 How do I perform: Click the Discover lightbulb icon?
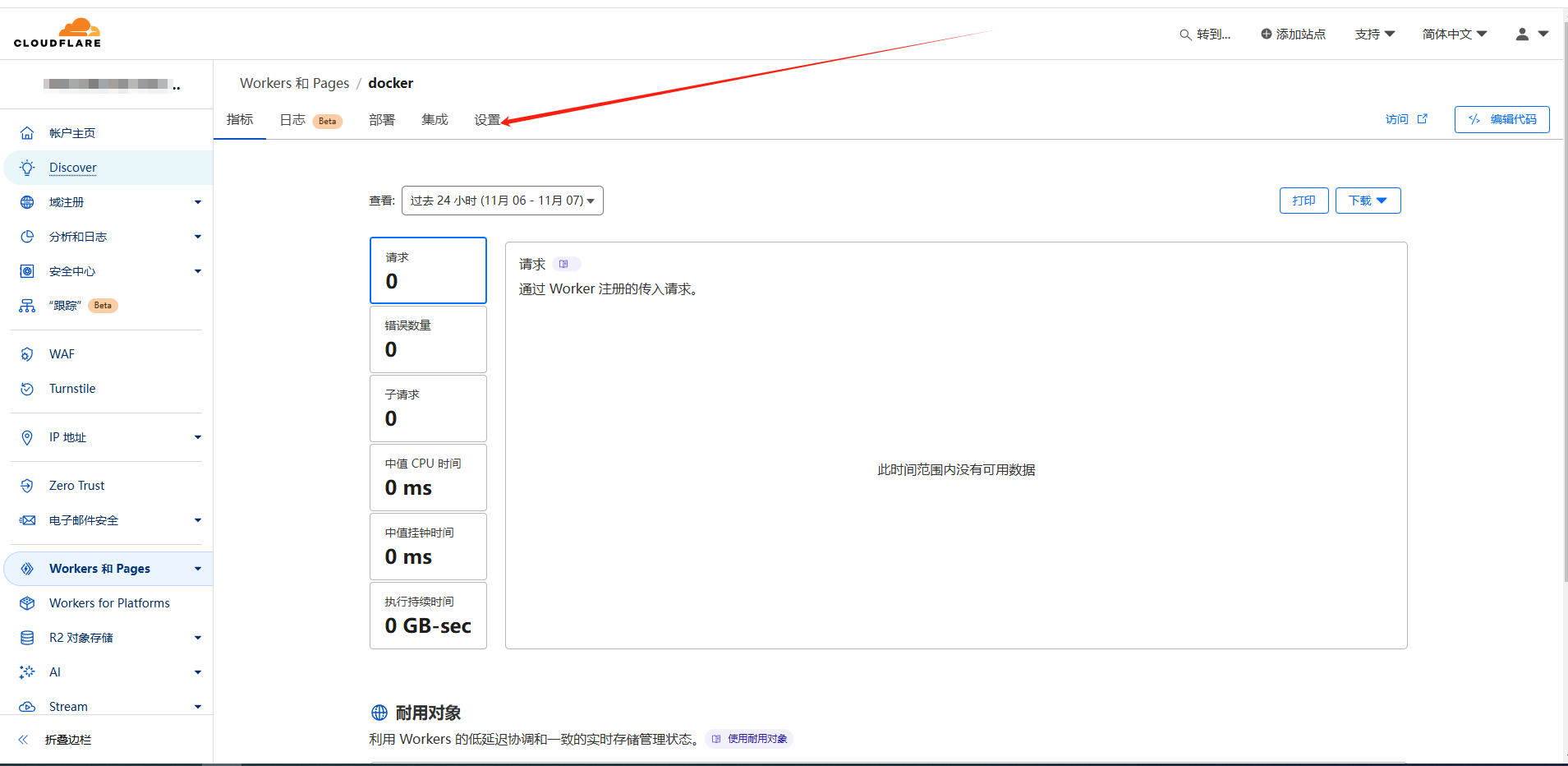click(27, 168)
